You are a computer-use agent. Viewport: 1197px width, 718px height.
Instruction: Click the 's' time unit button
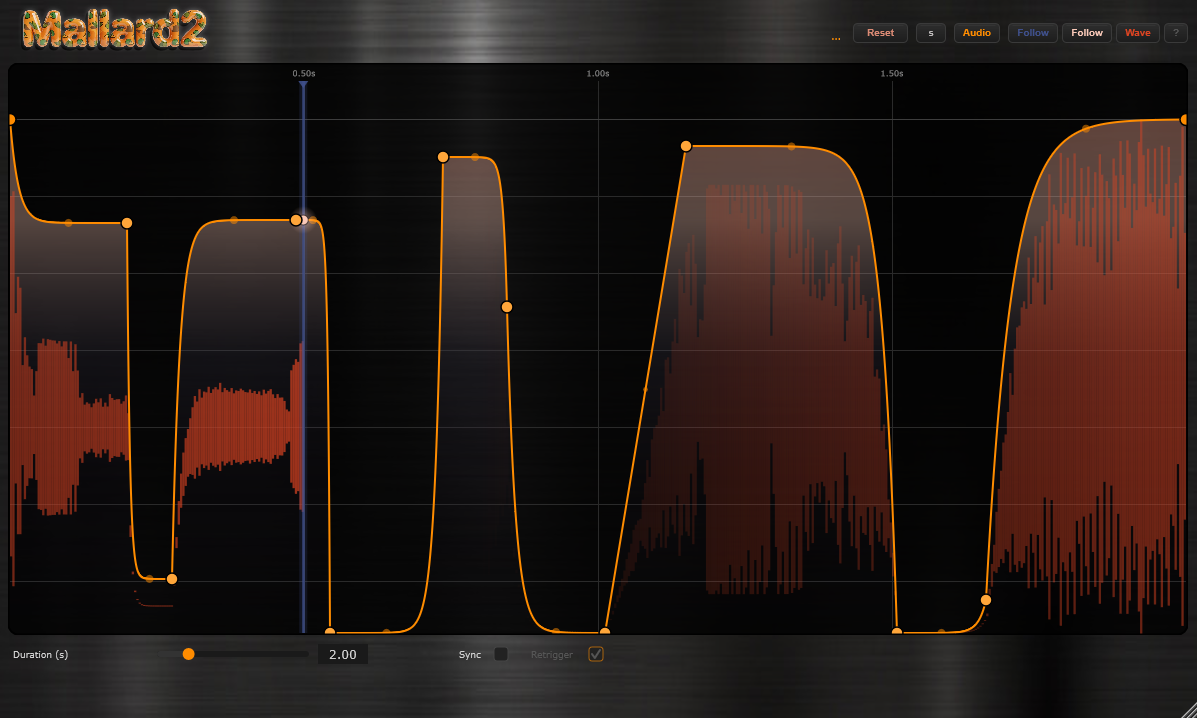930,33
